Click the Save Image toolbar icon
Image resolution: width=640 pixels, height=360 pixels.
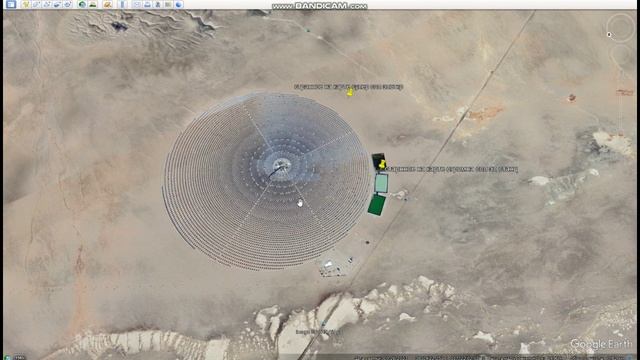click(x=158, y=4)
